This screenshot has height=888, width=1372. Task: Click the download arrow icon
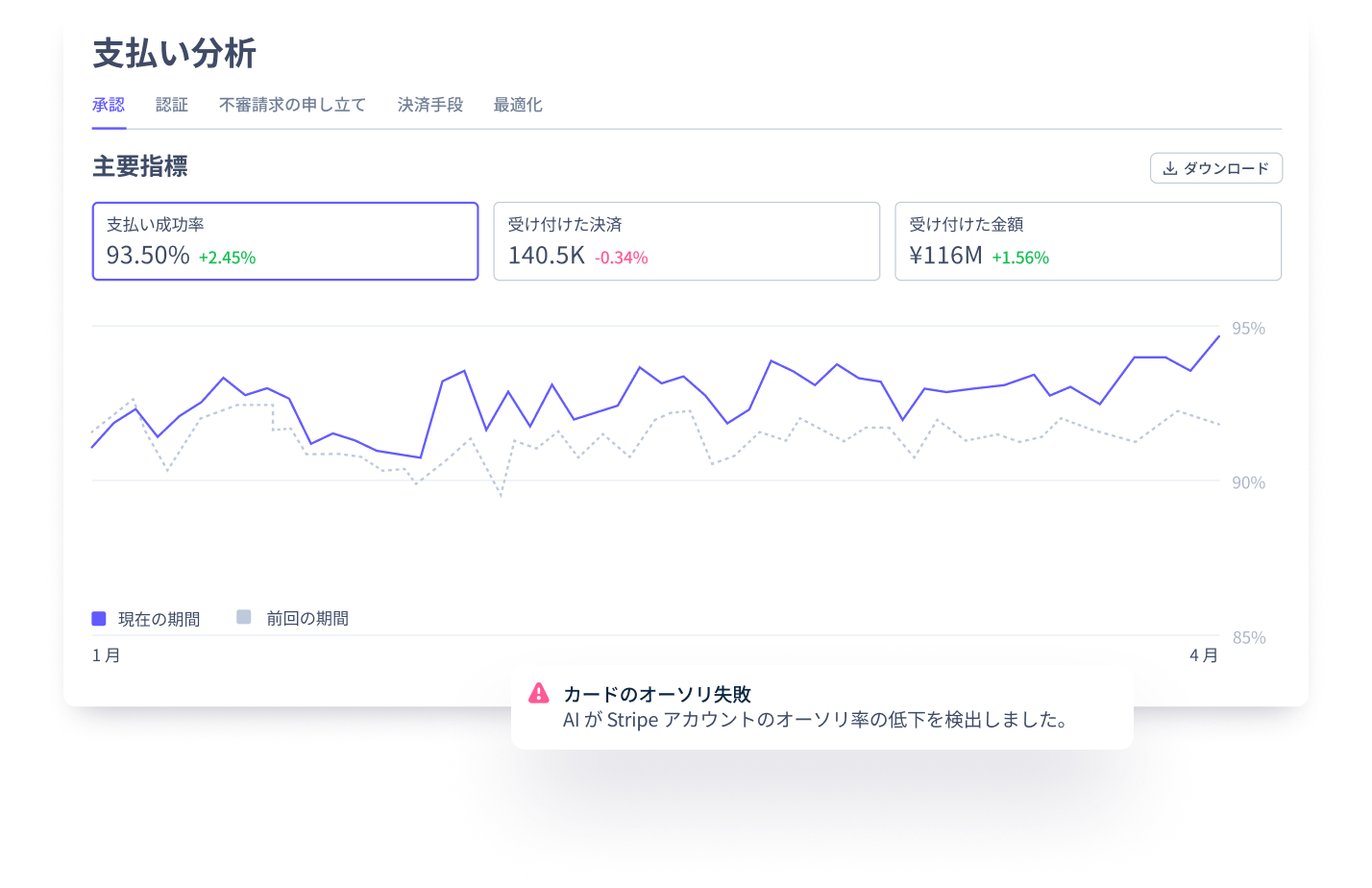click(1169, 168)
